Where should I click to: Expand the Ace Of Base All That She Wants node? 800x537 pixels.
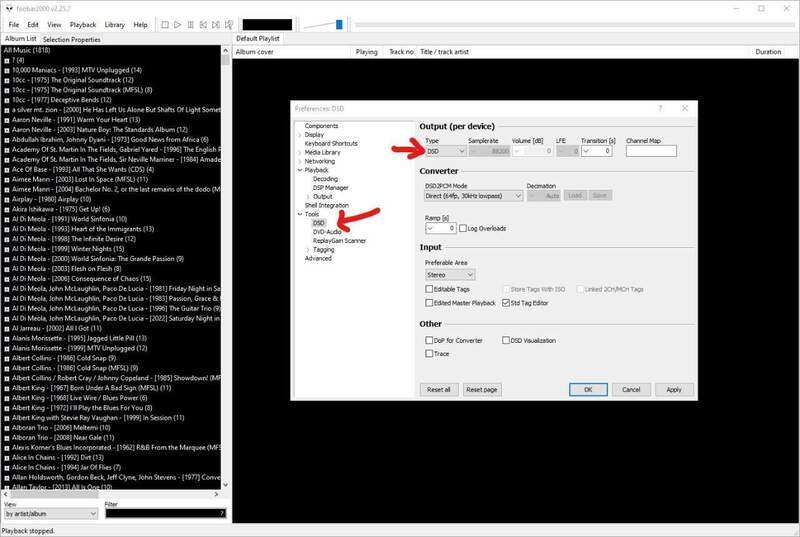click(7, 170)
